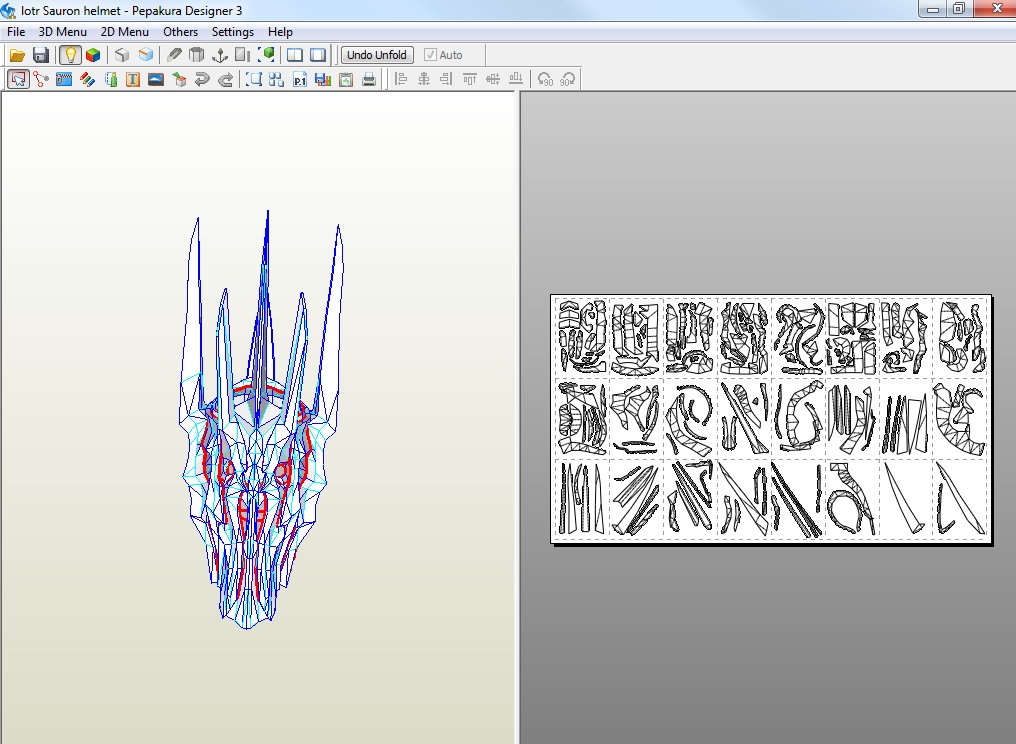The width and height of the screenshot is (1016, 744).
Task: Toggle the light bulb lighting icon
Action: [x=70, y=55]
